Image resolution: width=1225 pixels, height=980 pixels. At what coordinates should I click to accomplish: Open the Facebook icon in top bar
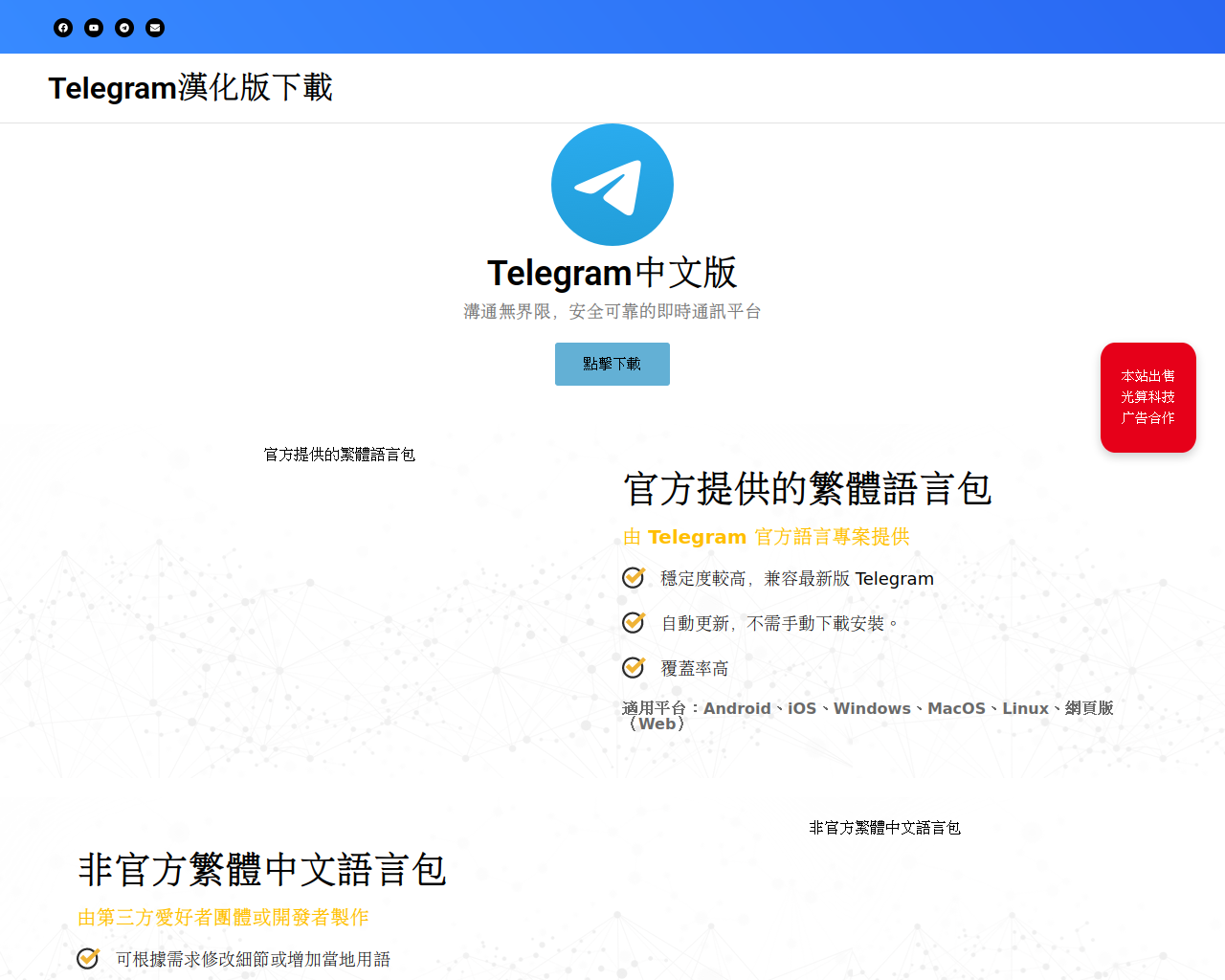point(63,28)
